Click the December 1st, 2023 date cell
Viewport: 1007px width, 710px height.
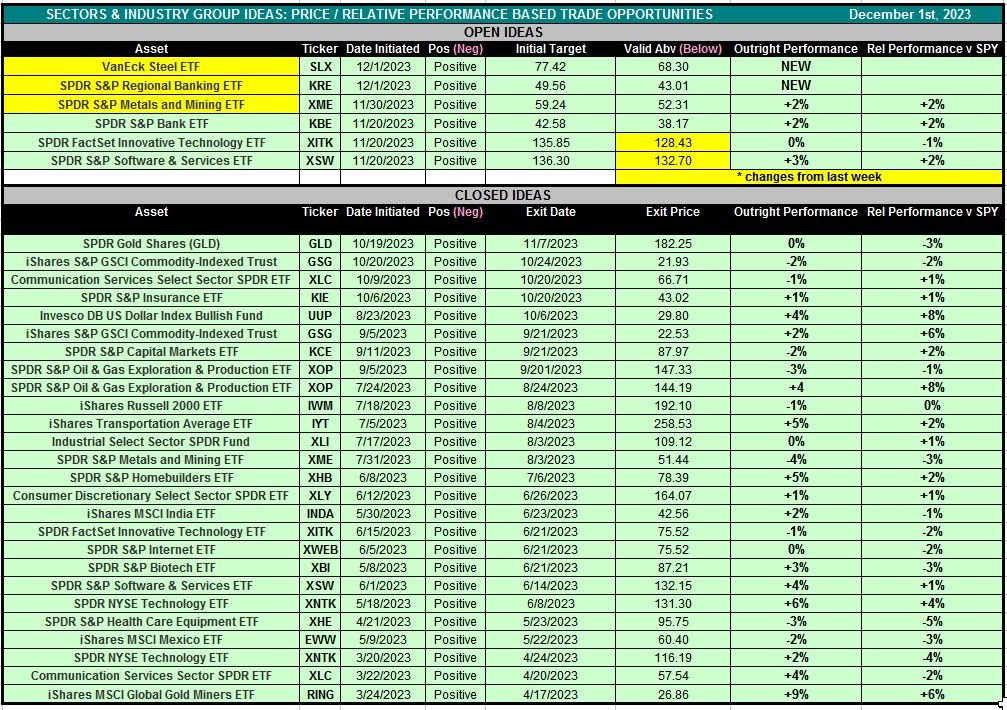(911, 14)
